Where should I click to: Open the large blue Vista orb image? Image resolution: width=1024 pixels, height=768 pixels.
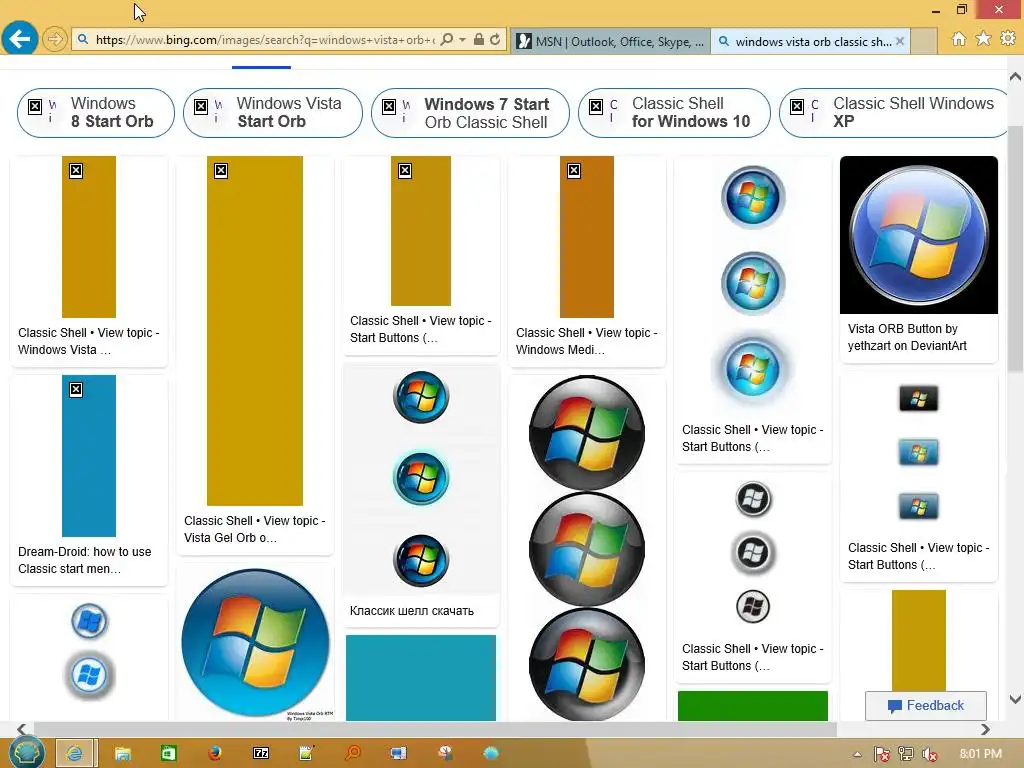click(255, 643)
